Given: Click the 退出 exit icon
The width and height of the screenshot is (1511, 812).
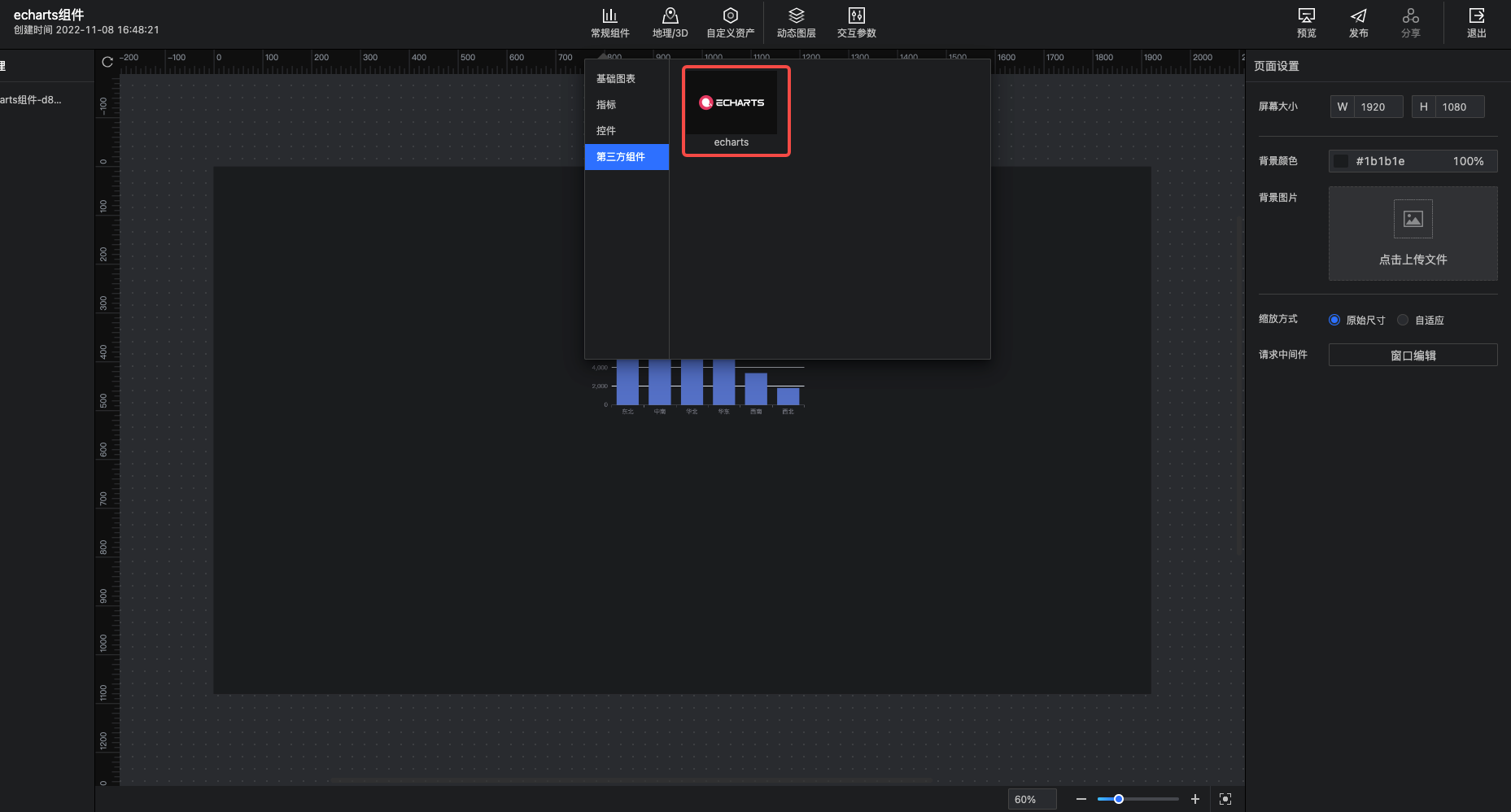Looking at the screenshot, I should click(1476, 22).
